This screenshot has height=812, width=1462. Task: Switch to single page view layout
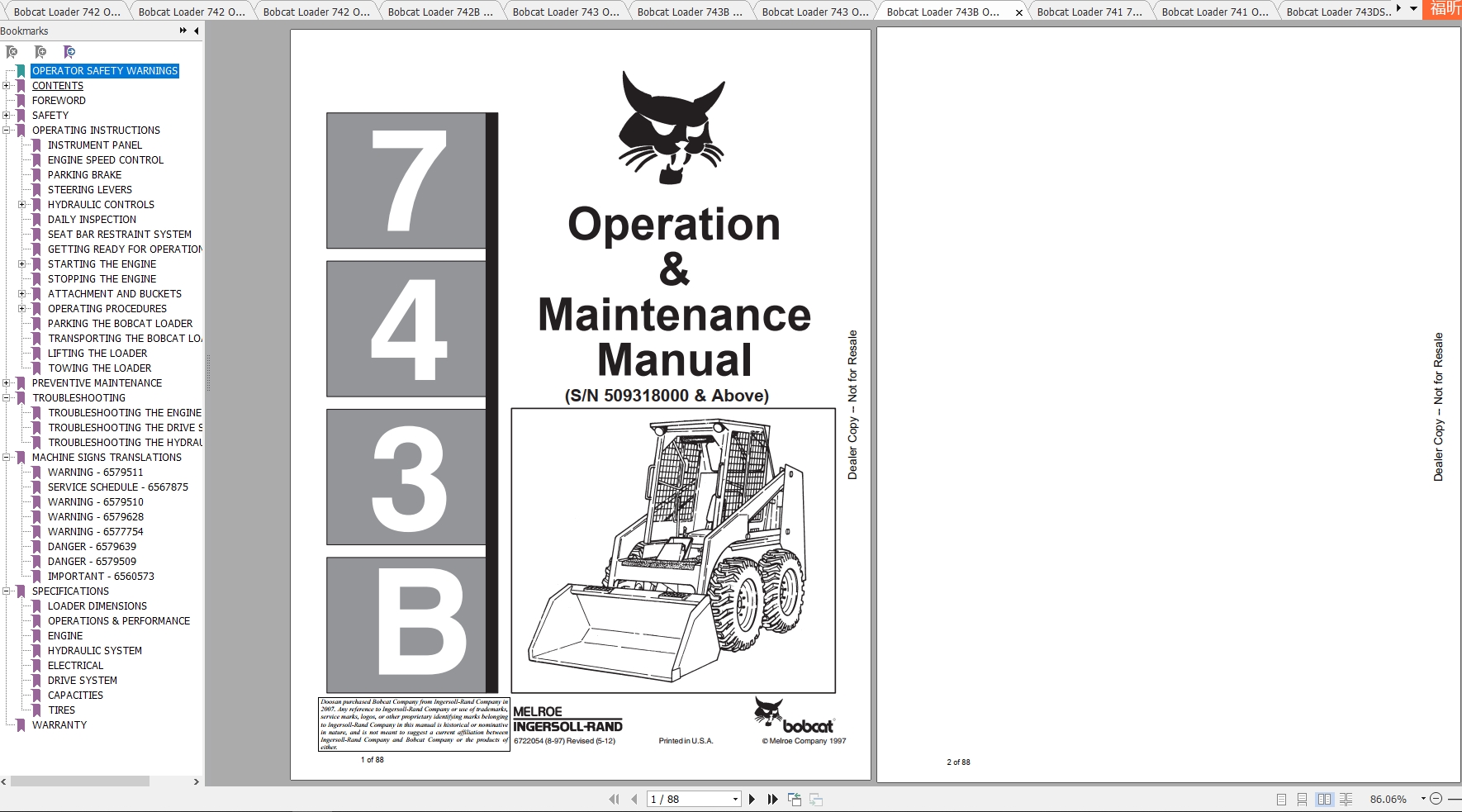pyautogui.click(x=1282, y=799)
